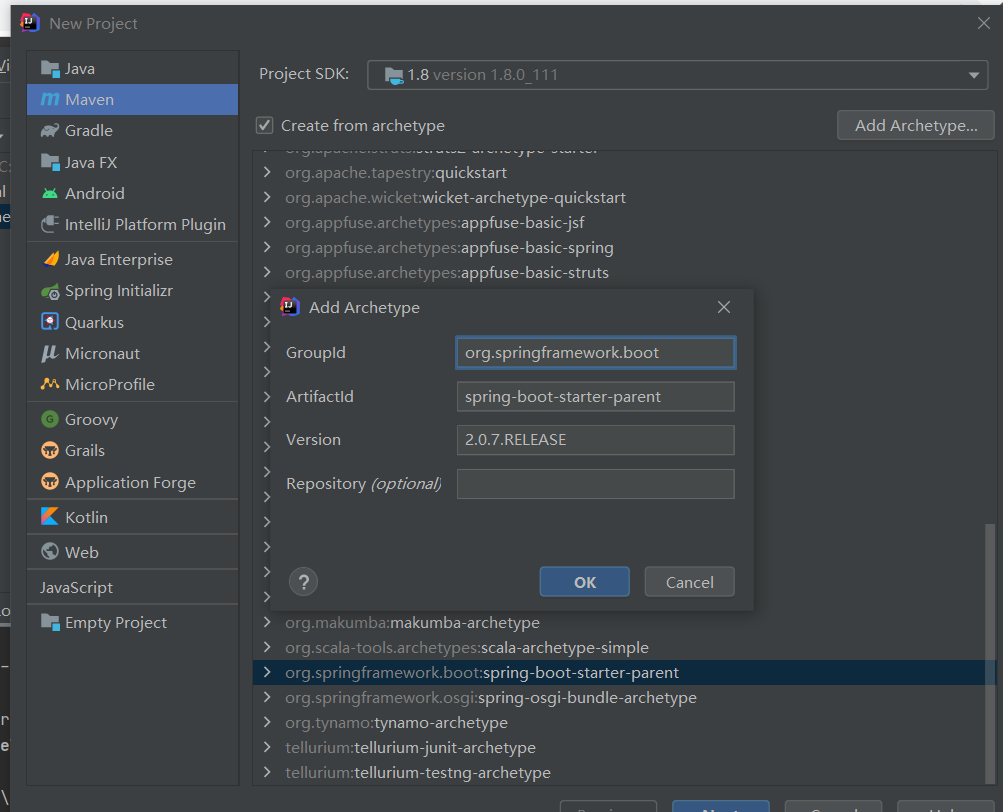Screen dimensions: 1003x812
Task: Expand appfuse-basic-spring archetype node
Action: point(267,248)
